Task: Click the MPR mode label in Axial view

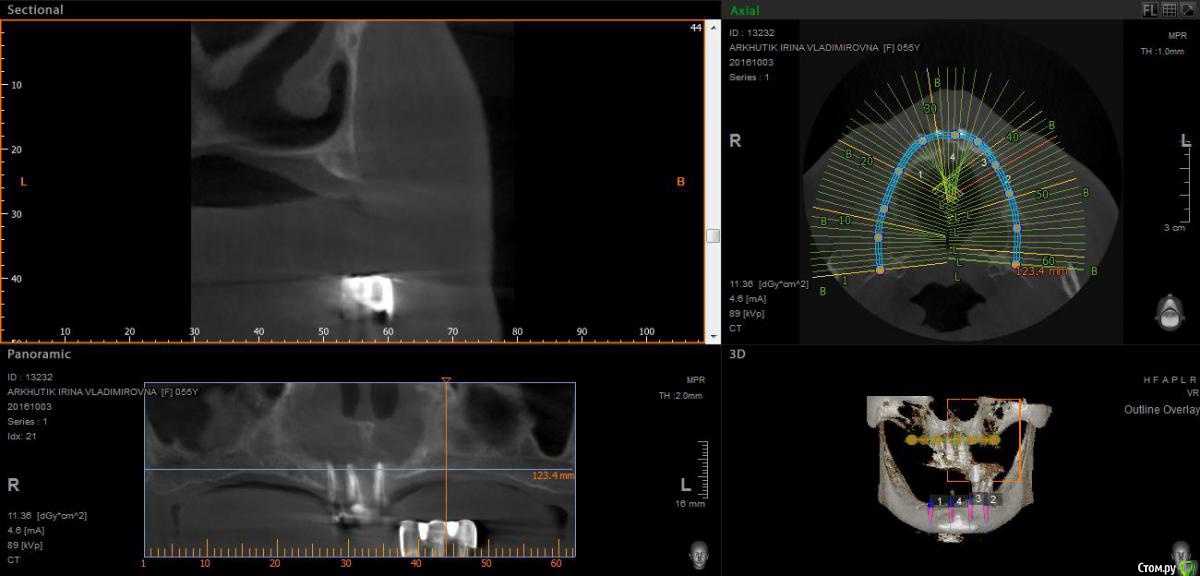Action: tap(1175, 34)
